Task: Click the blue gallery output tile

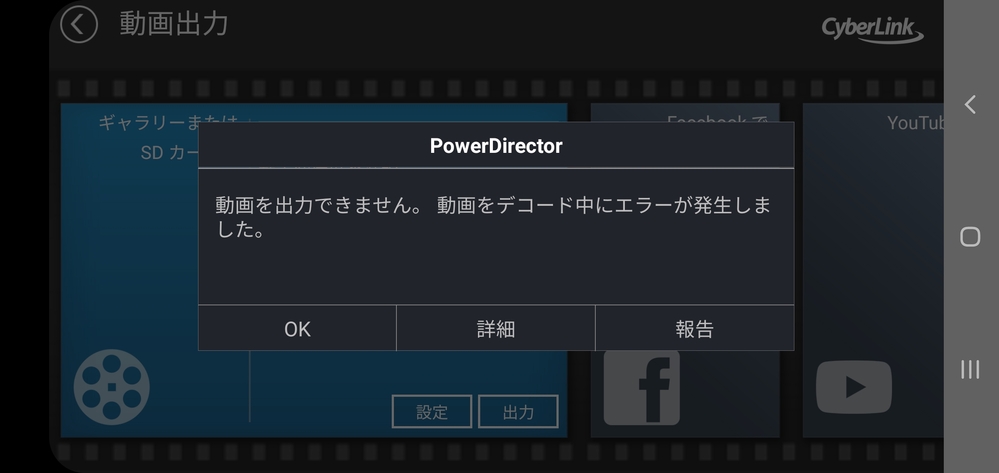Action: pos(314,270)
